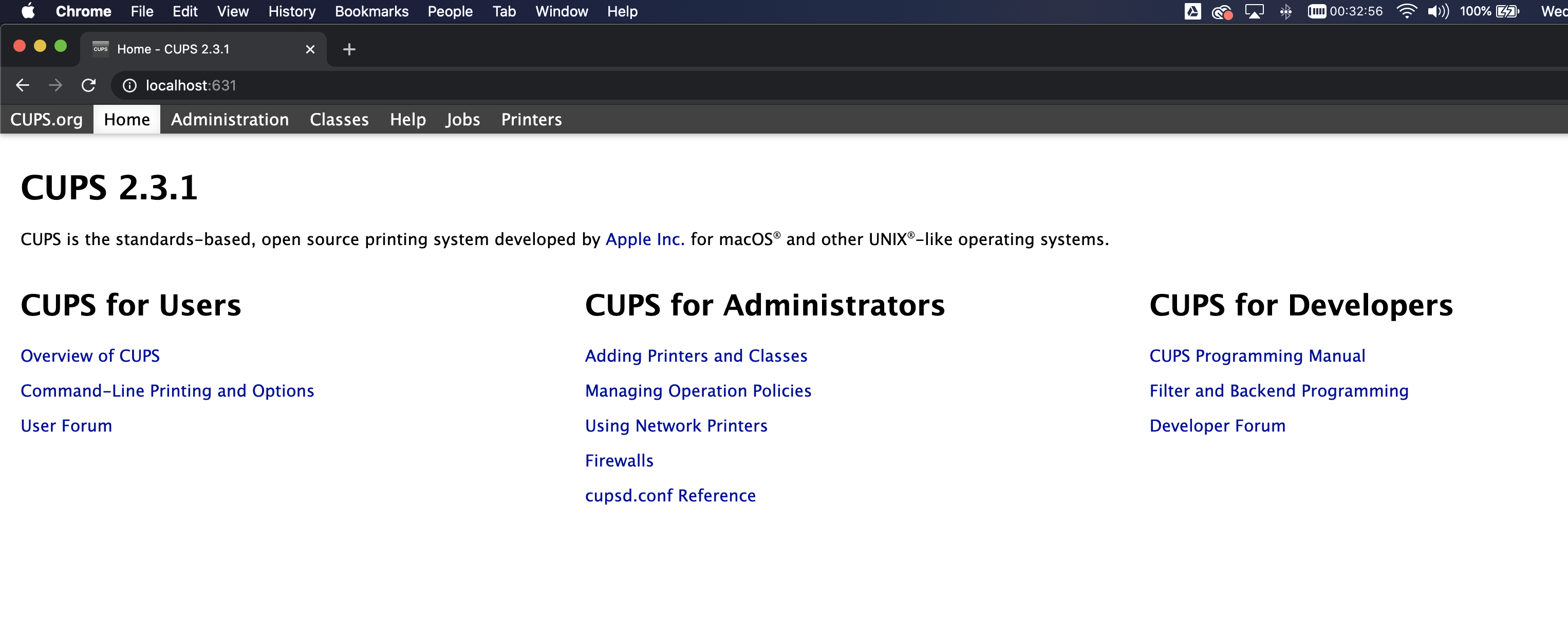Open Chrome's Bookmarks menu
This screenshot has width=1568, height=634.
click(371, 11)
